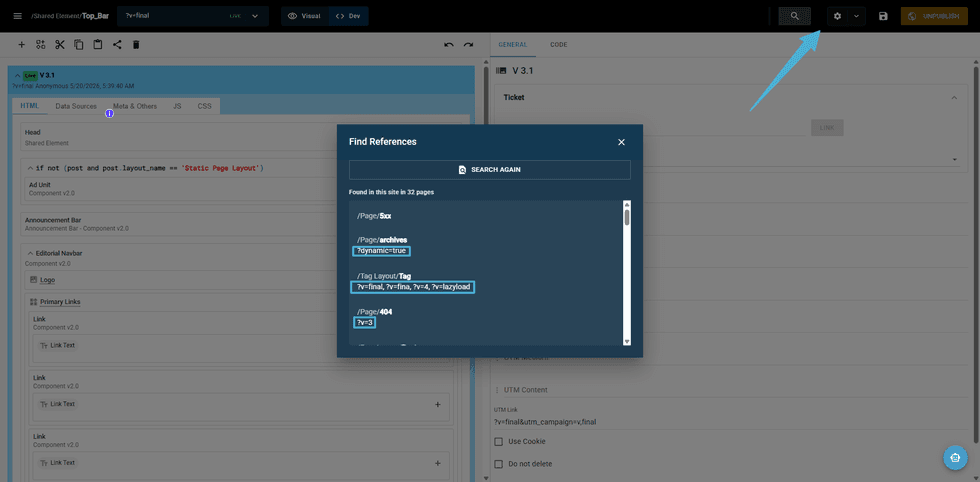Click the blue info badge under tabs

click(x=109, y=114)
